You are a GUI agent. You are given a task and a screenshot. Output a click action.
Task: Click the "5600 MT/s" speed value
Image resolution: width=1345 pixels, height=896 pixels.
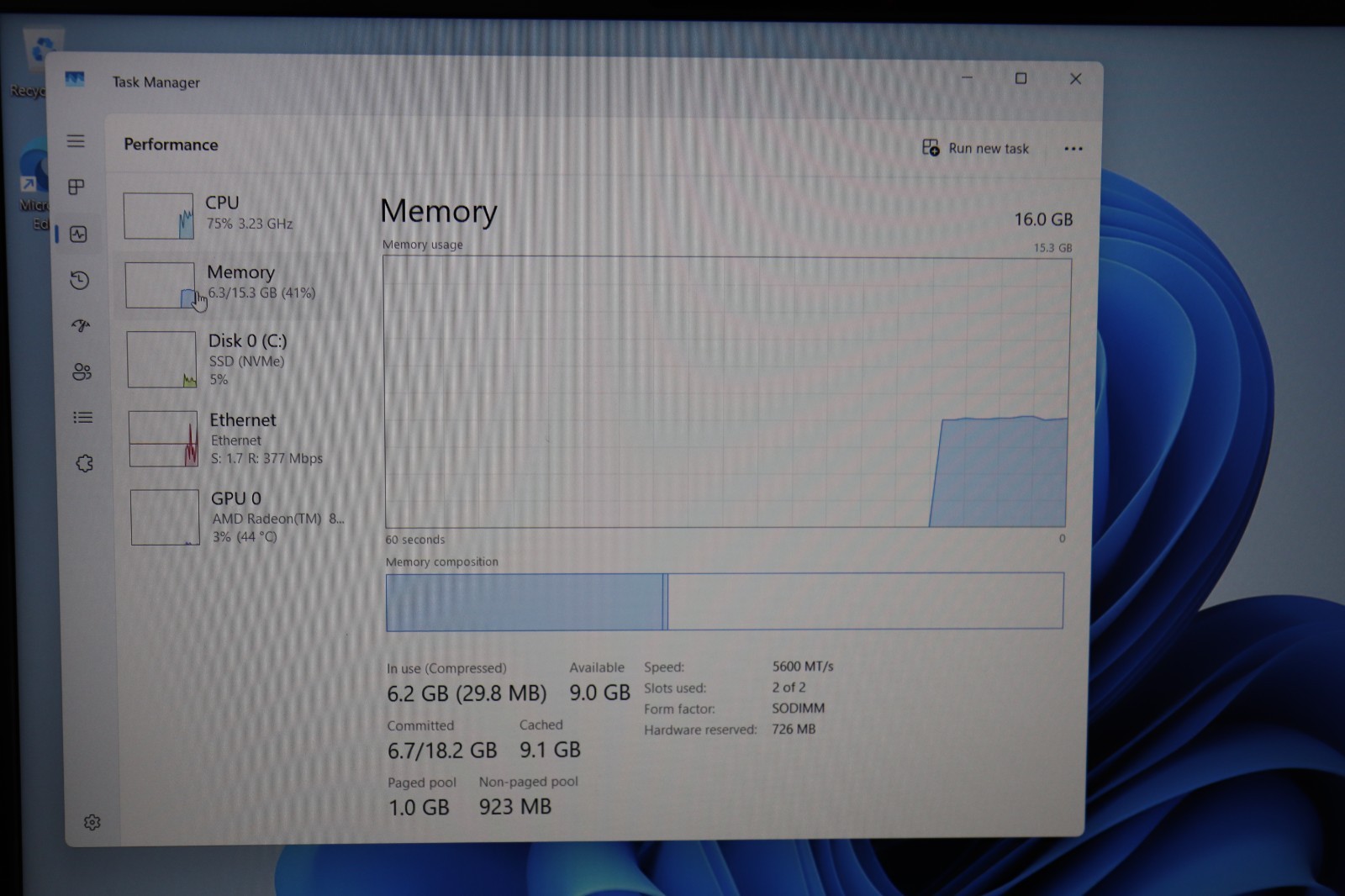(803, 667)
